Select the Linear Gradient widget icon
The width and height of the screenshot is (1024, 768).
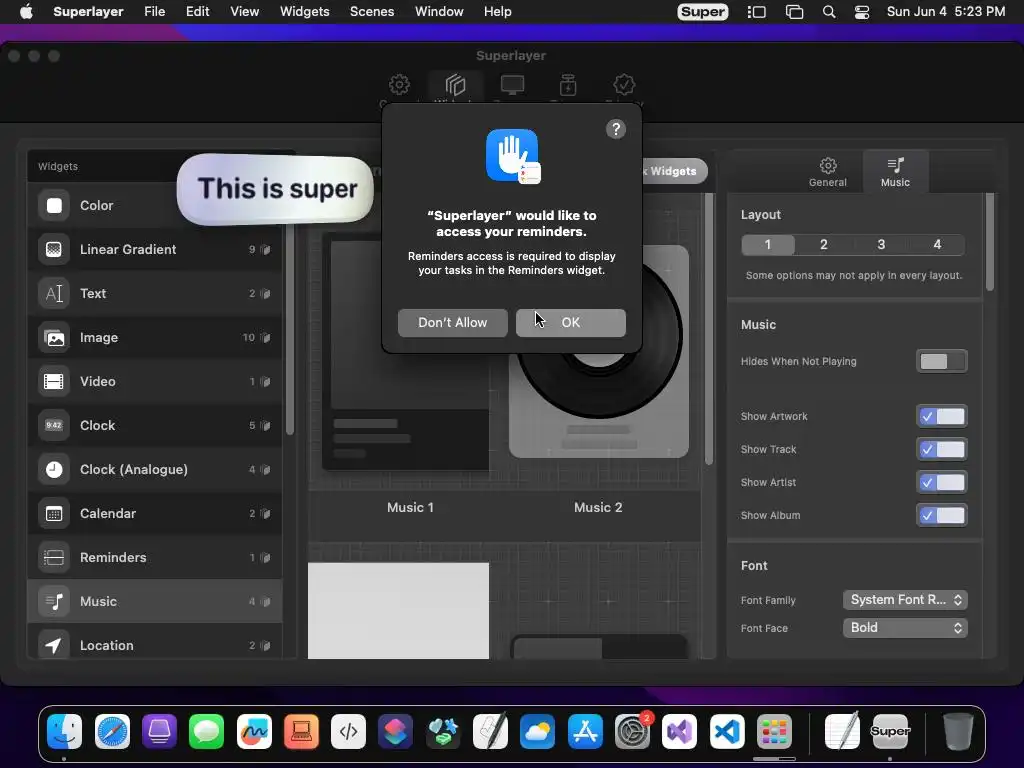(x=54, y=249)
